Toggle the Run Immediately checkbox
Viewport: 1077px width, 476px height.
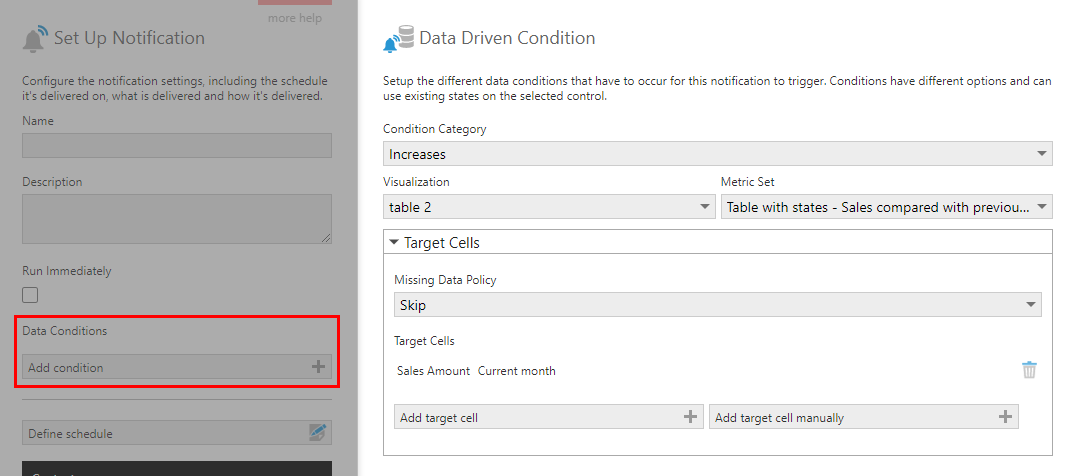click(30, 295)
